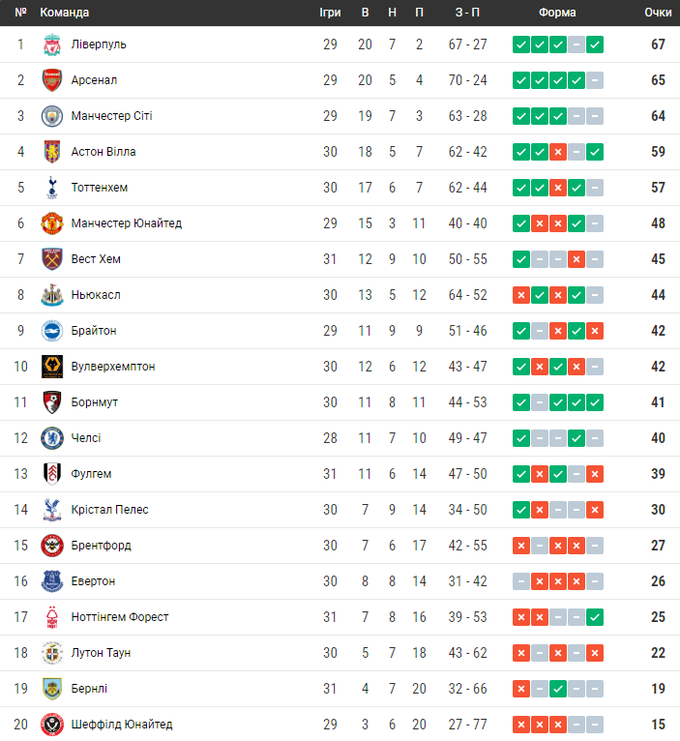Open the Вулверхемптон team link
The image size is (680, 741).
point(113,366)
